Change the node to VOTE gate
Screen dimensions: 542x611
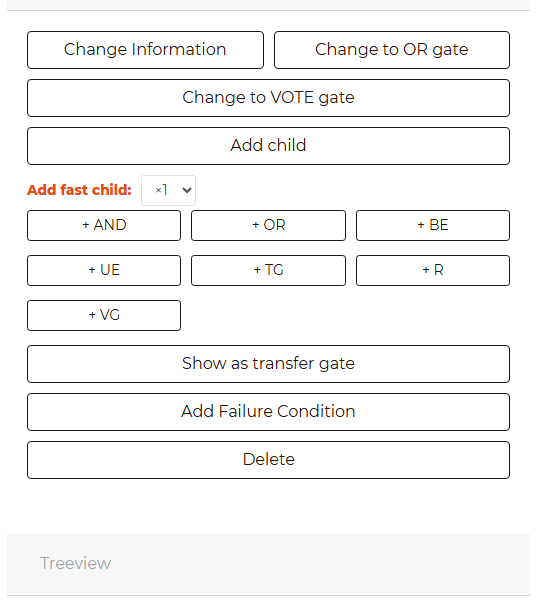[268, 98]
